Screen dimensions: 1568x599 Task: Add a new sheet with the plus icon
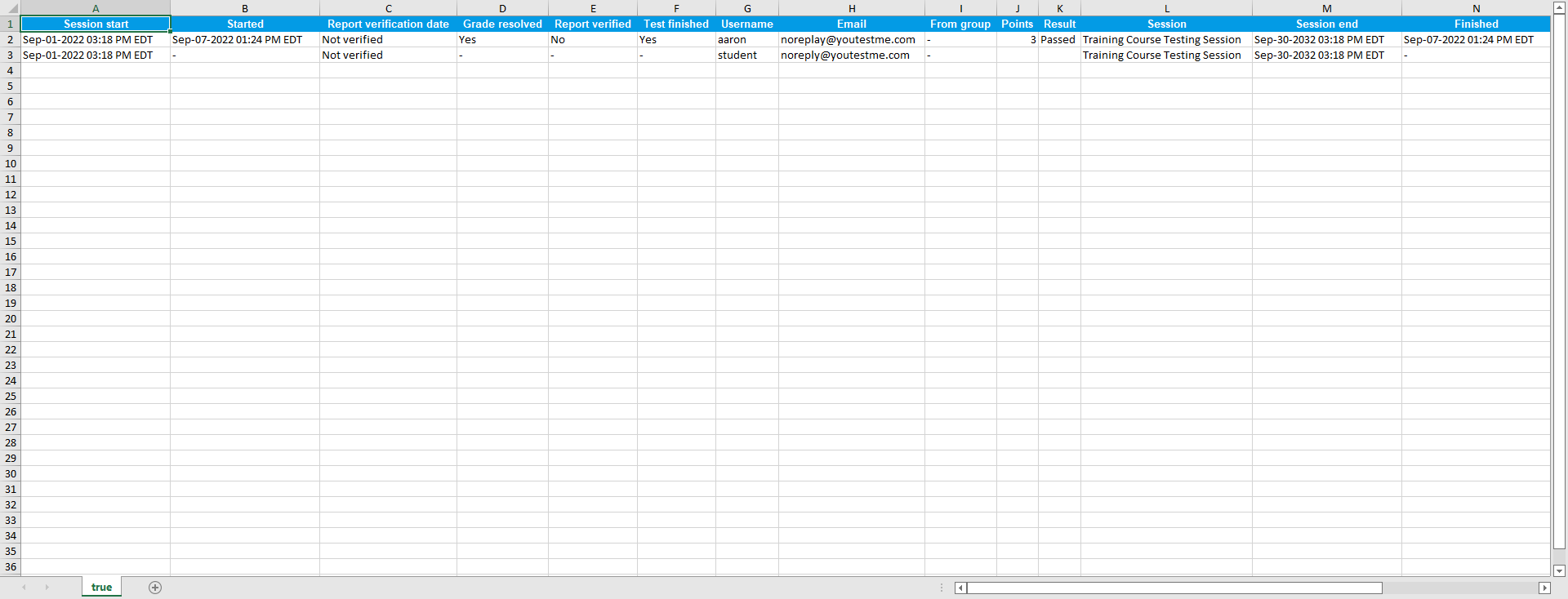click(x=155, y=588)
